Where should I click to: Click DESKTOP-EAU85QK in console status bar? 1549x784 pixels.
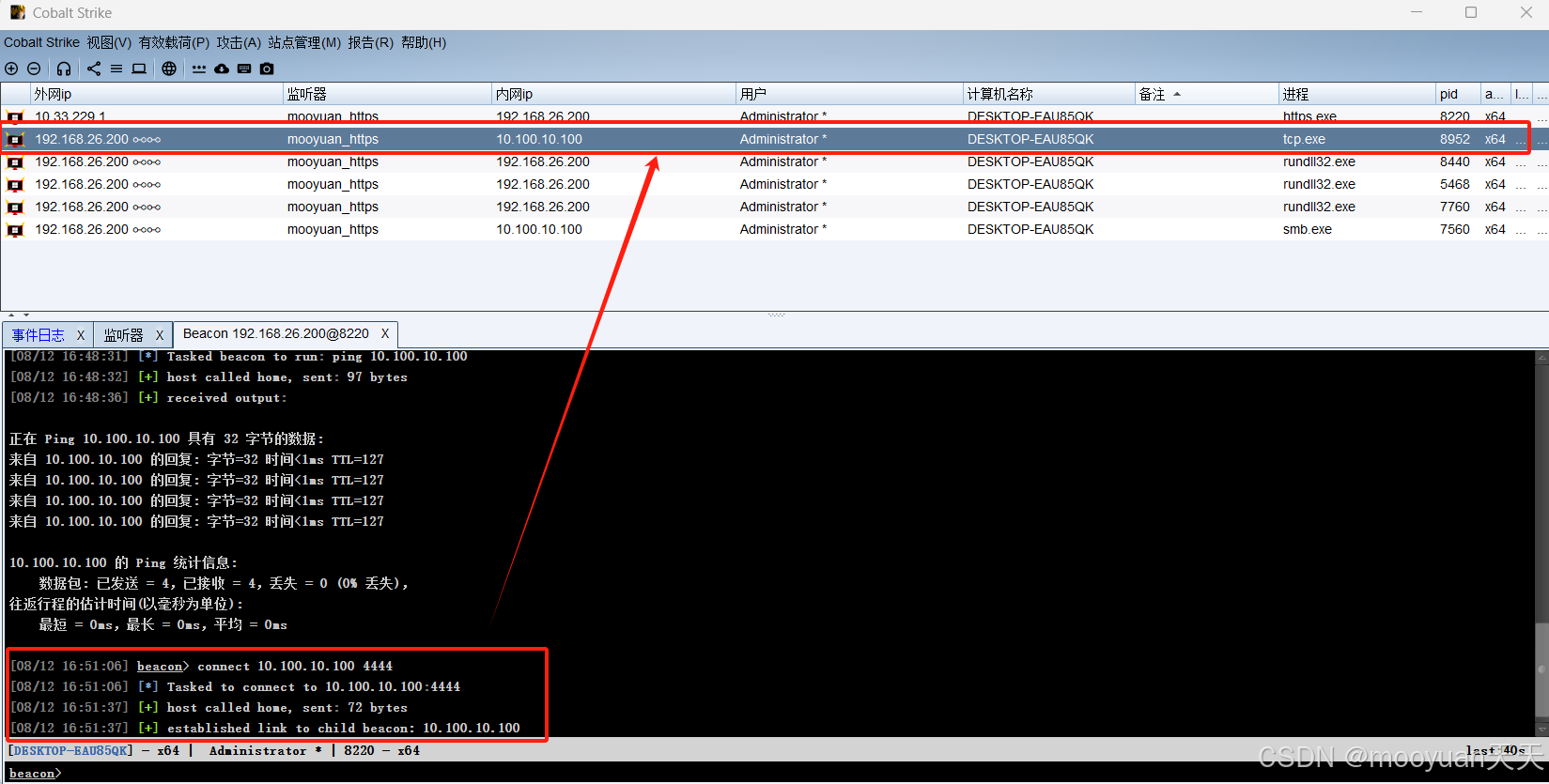(70, 750)
